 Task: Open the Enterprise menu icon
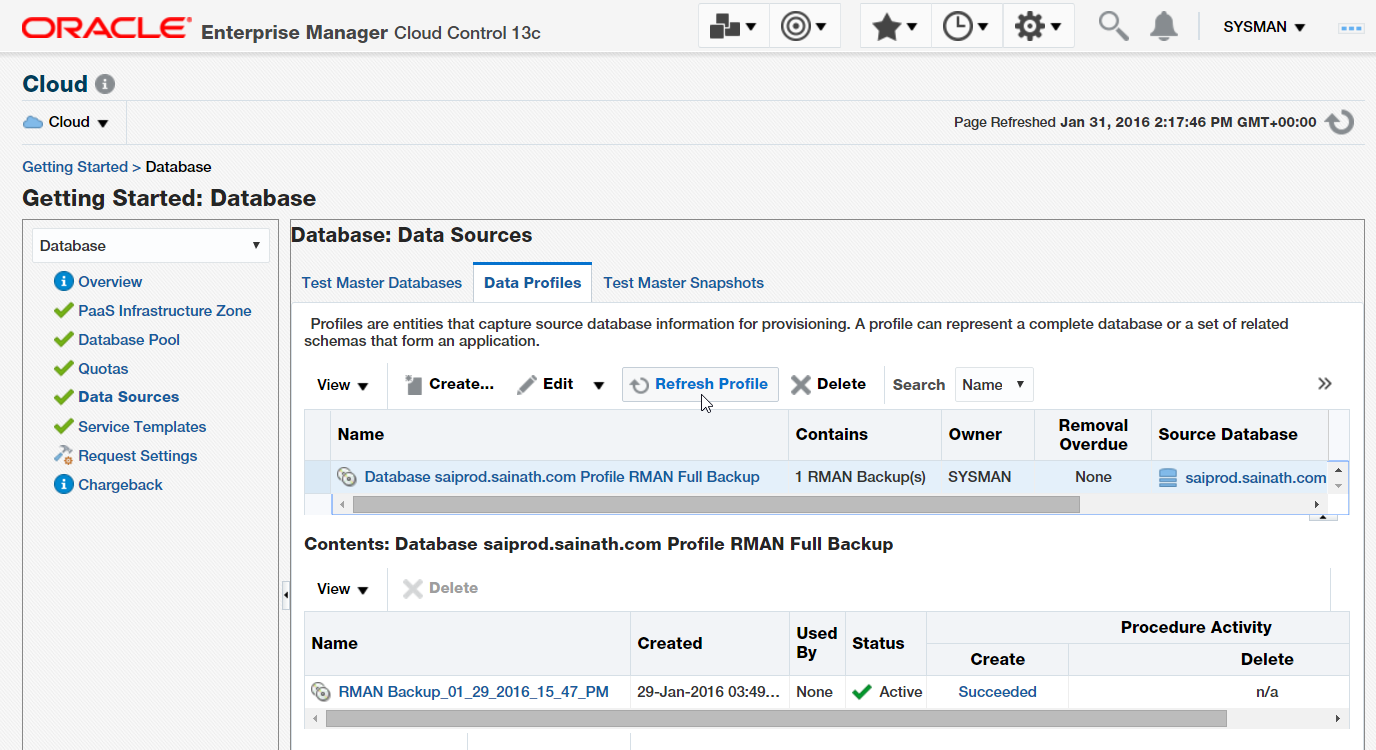pyautogui.click(x=733, y=27)
